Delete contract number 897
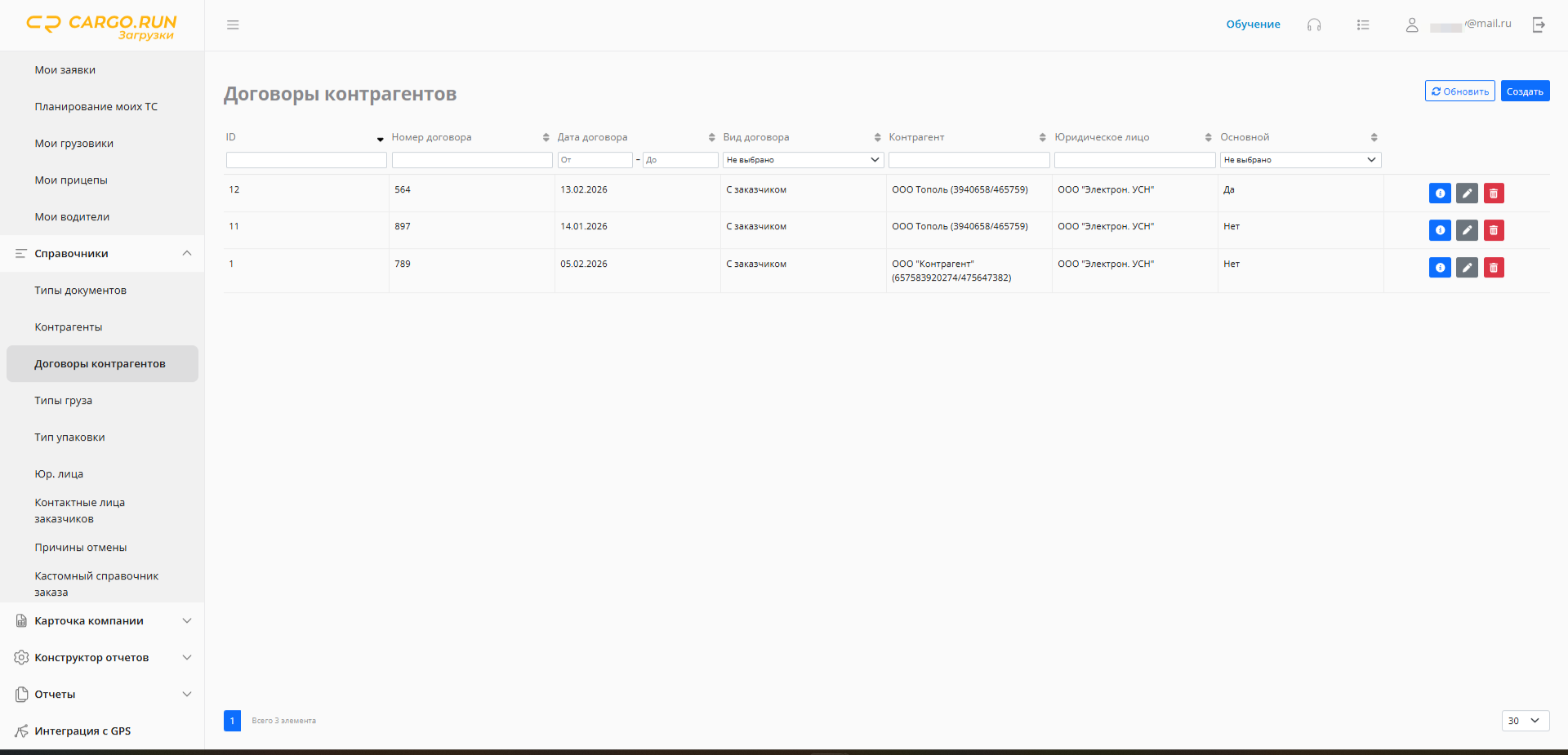Screen dimensions: 1568x755 coord(1494,230)
